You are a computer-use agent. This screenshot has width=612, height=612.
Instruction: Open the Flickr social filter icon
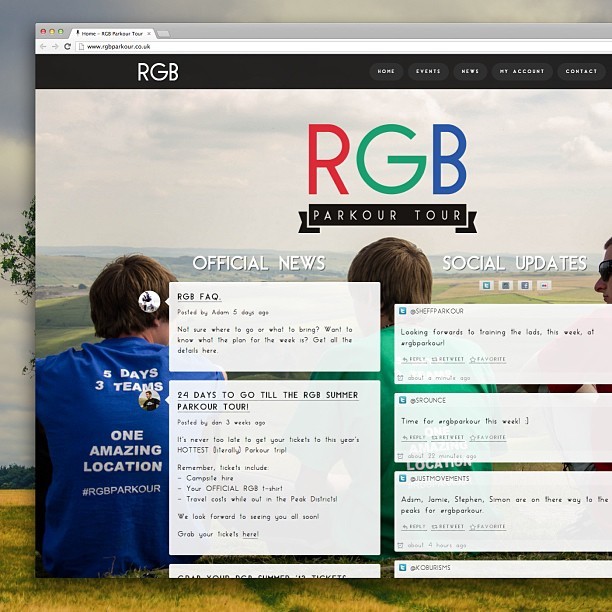(x=544, y=286)
